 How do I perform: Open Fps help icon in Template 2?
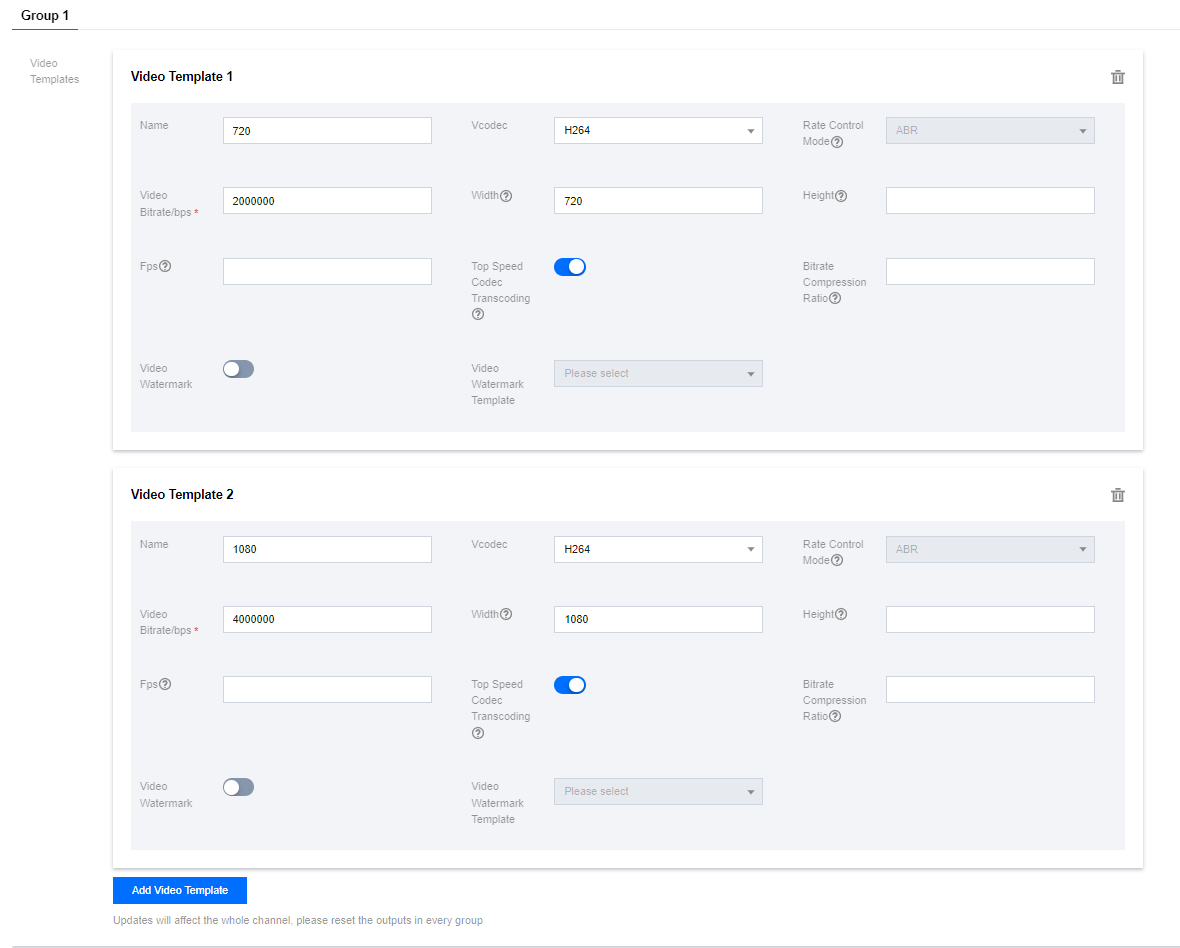(x=165, y=684)
